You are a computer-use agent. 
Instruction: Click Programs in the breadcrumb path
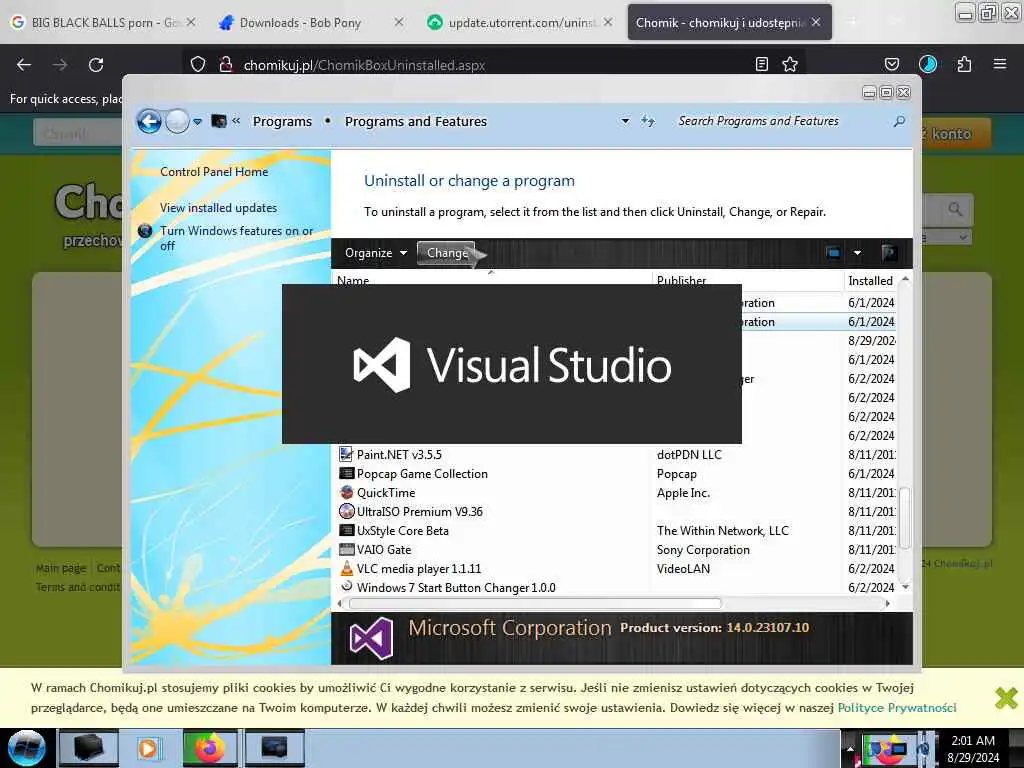click(282, 121)
